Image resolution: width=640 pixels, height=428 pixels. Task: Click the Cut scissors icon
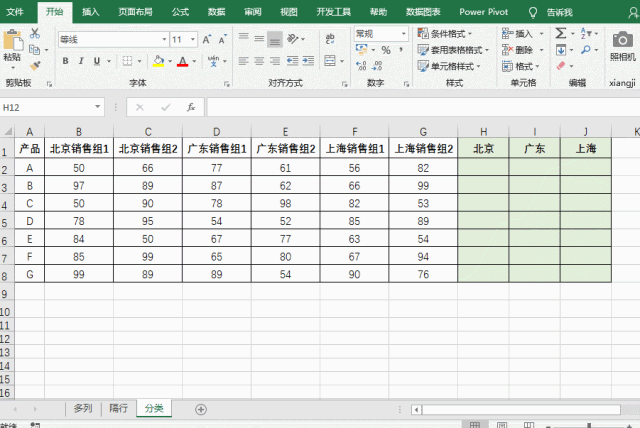tap(35, 33)
